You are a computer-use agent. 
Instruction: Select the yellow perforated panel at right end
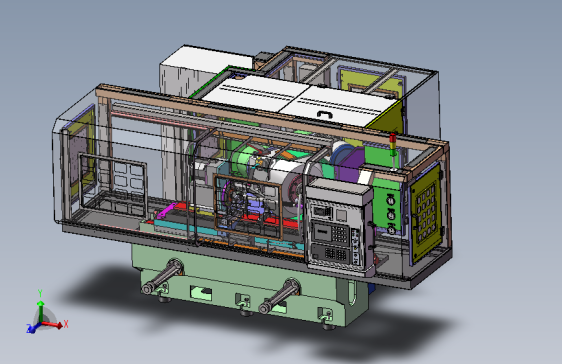tap(425, 214)
